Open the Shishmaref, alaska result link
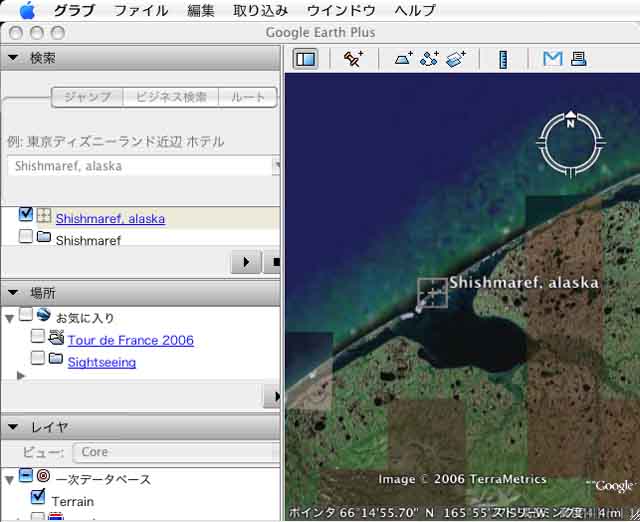The image size is (640, 522). click(x=110, y=219)
